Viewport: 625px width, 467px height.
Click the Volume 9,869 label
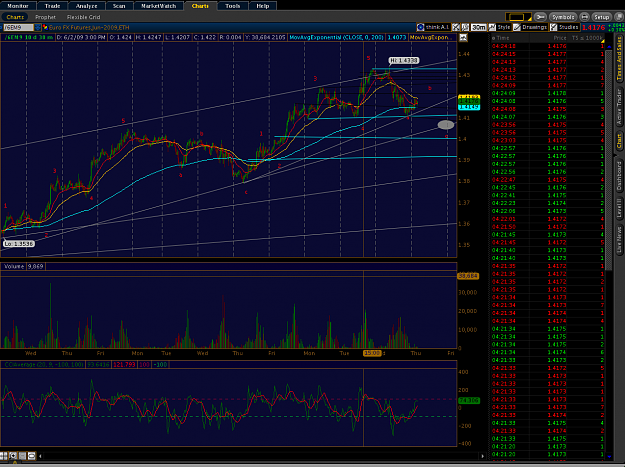click(24, 266)
